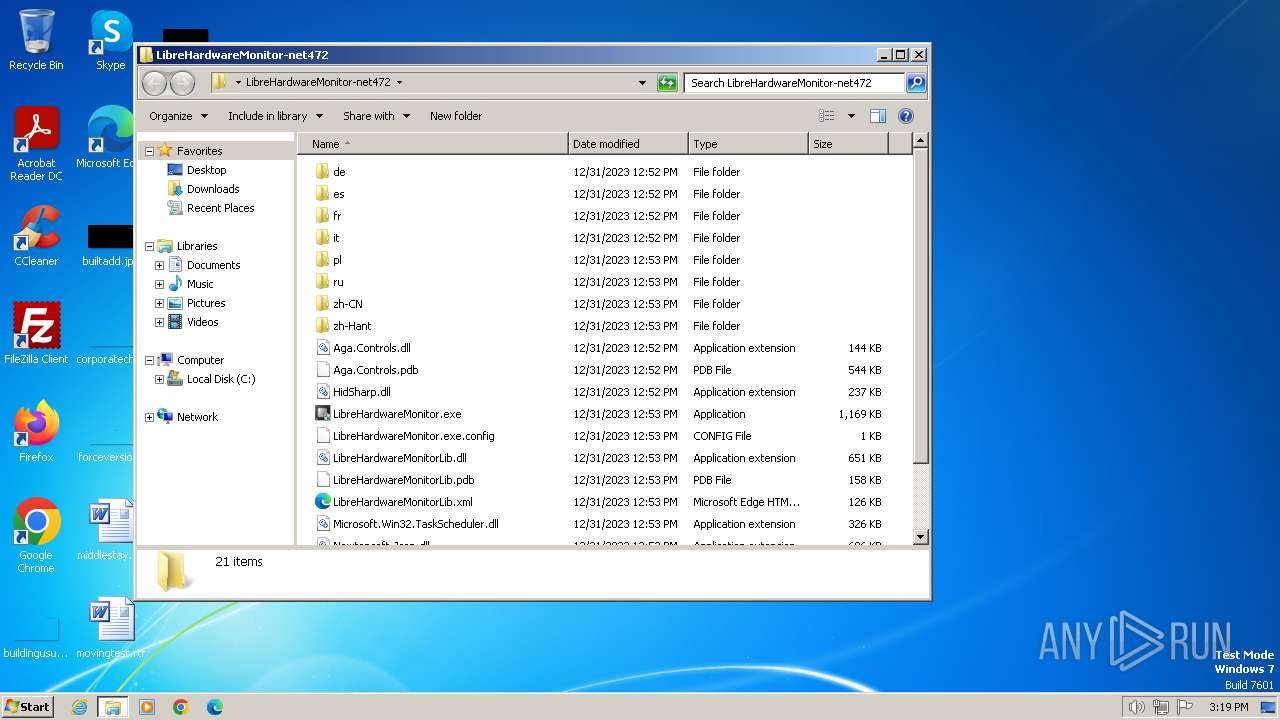Open Firefox desktop shortcut
Screen dimensions: 1280x720
36,432
